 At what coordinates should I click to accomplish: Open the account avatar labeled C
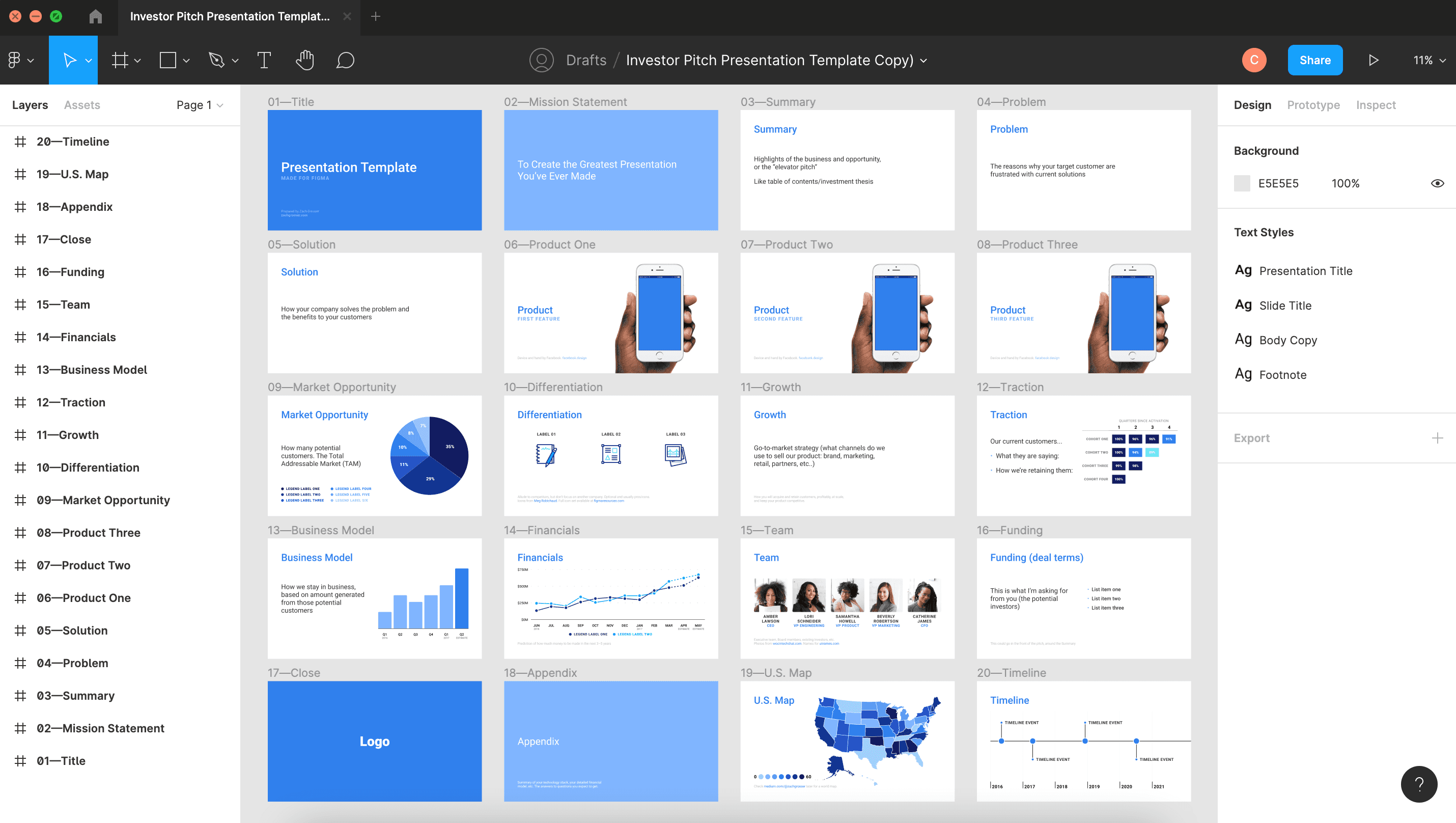(x=1254, y=60)
